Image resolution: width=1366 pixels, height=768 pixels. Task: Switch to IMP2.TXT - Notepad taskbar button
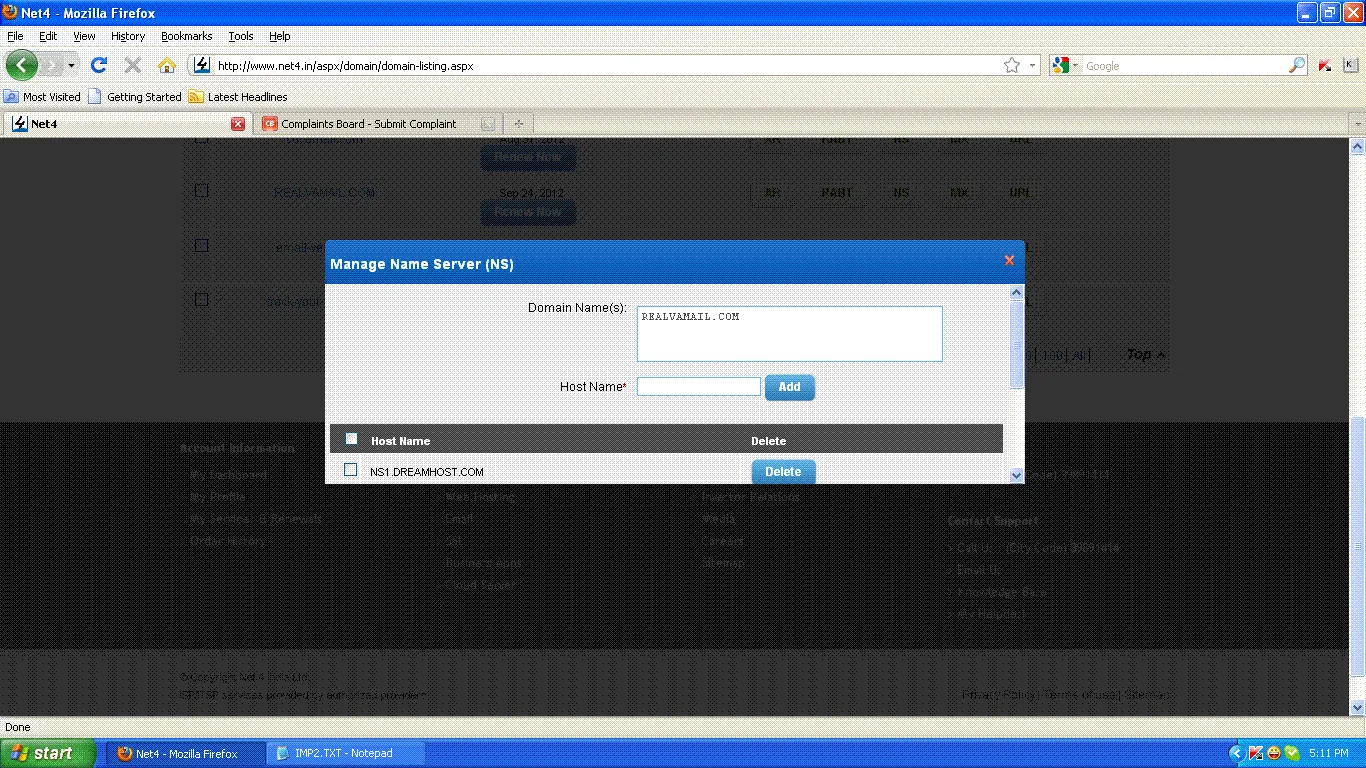click(x=345, y=753)
